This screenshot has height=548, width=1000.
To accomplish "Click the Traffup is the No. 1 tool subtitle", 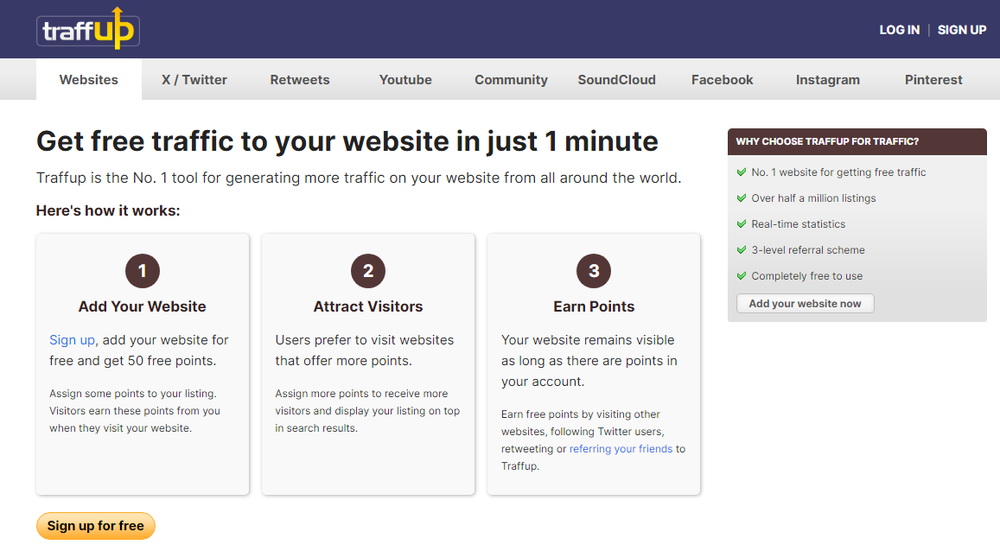I will (x=359, y=178).
